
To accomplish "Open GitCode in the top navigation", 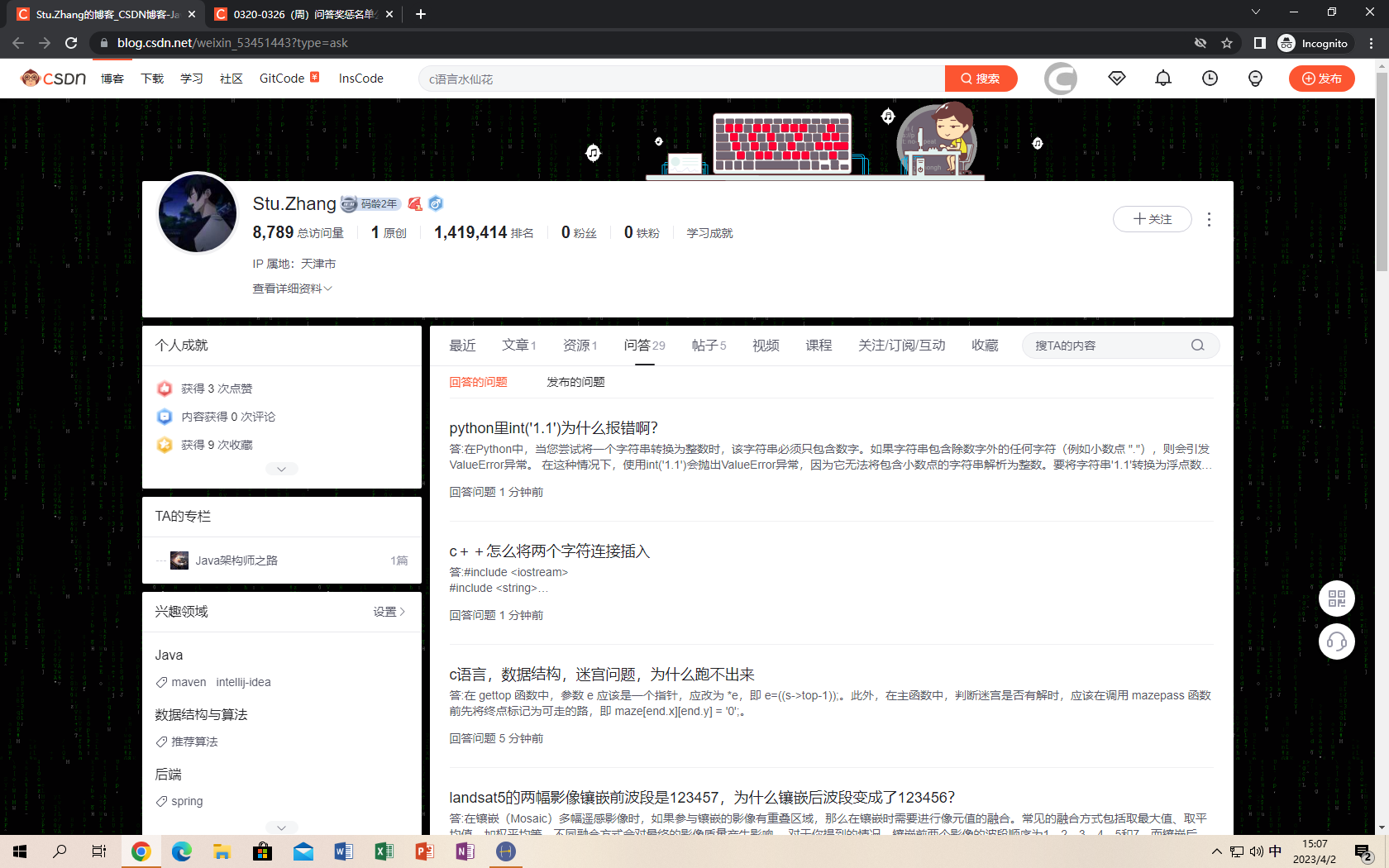I will pyautogui.click(x=282, y=79).
